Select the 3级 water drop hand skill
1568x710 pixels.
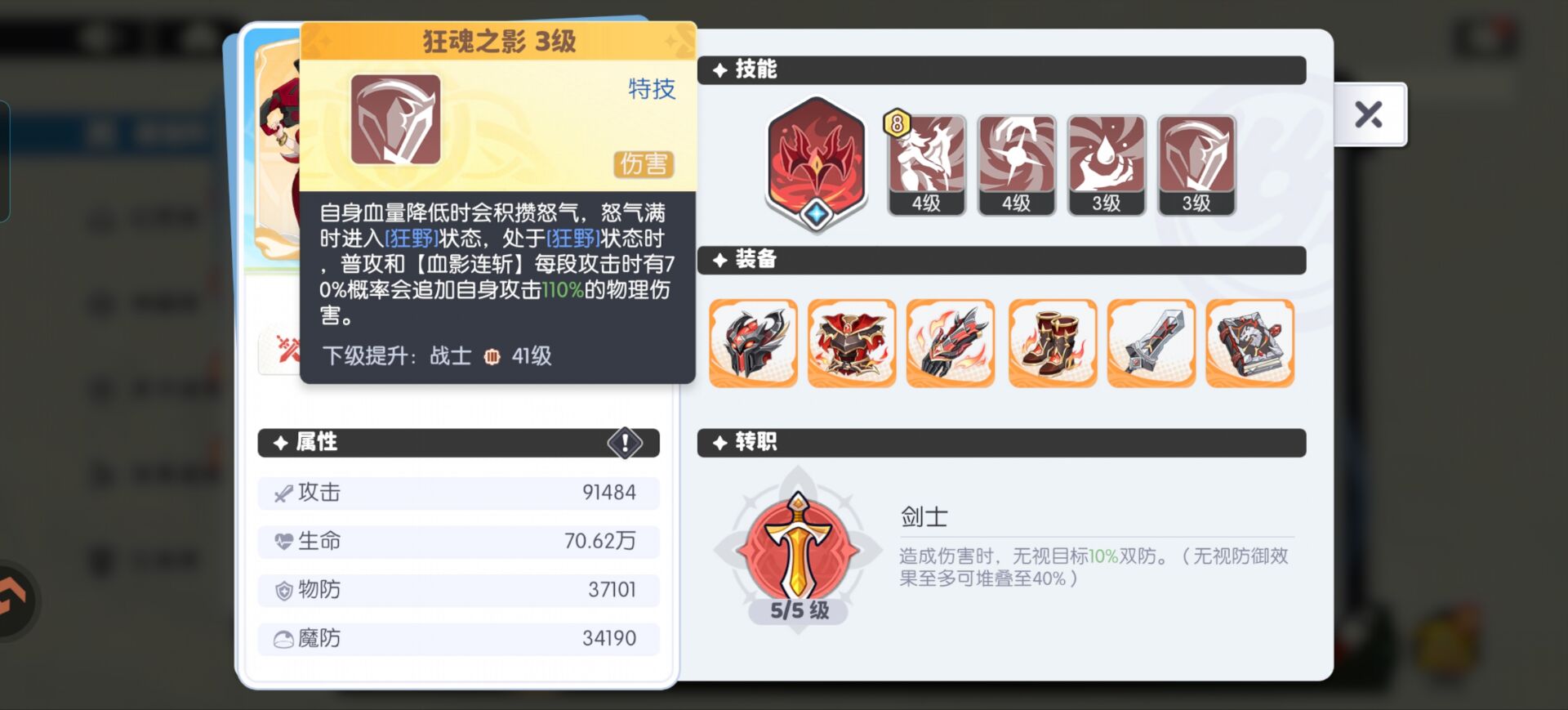[1107, 164]
